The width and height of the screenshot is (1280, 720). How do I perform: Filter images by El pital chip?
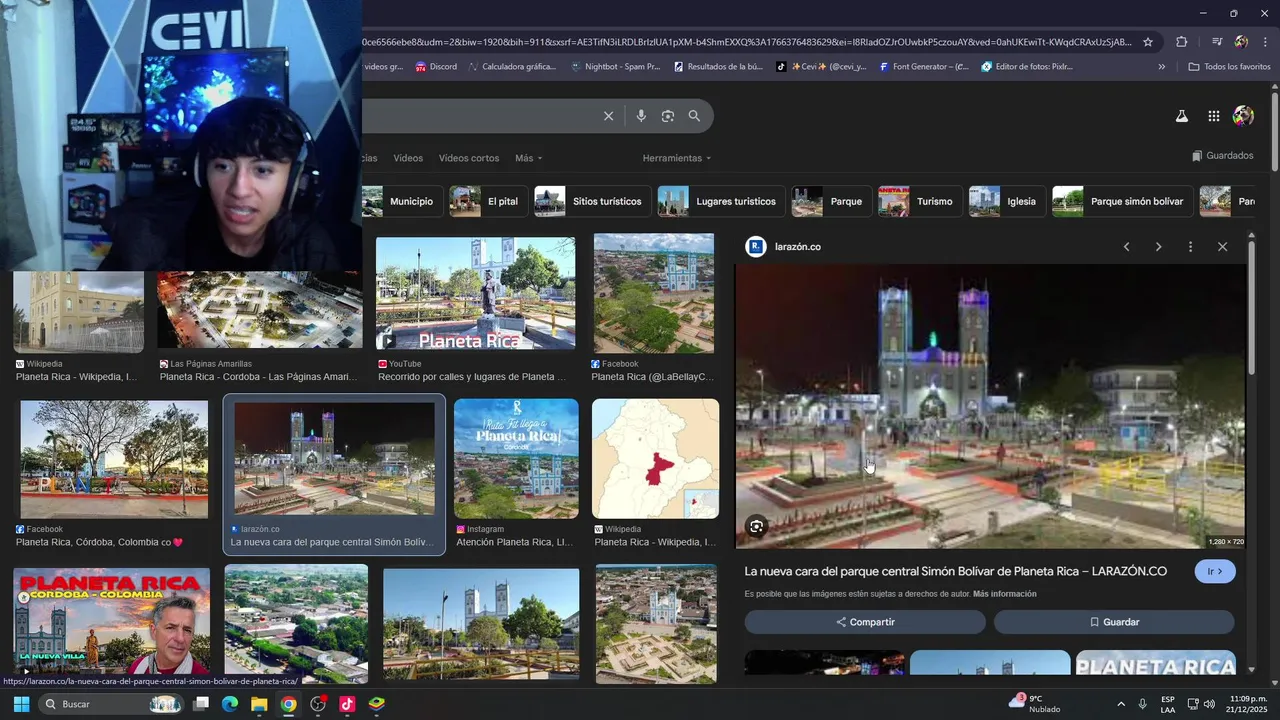487,201
